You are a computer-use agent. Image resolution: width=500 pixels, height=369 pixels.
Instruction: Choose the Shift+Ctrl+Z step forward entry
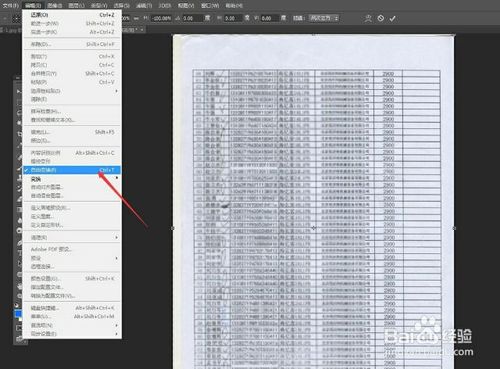coord(72,23)
